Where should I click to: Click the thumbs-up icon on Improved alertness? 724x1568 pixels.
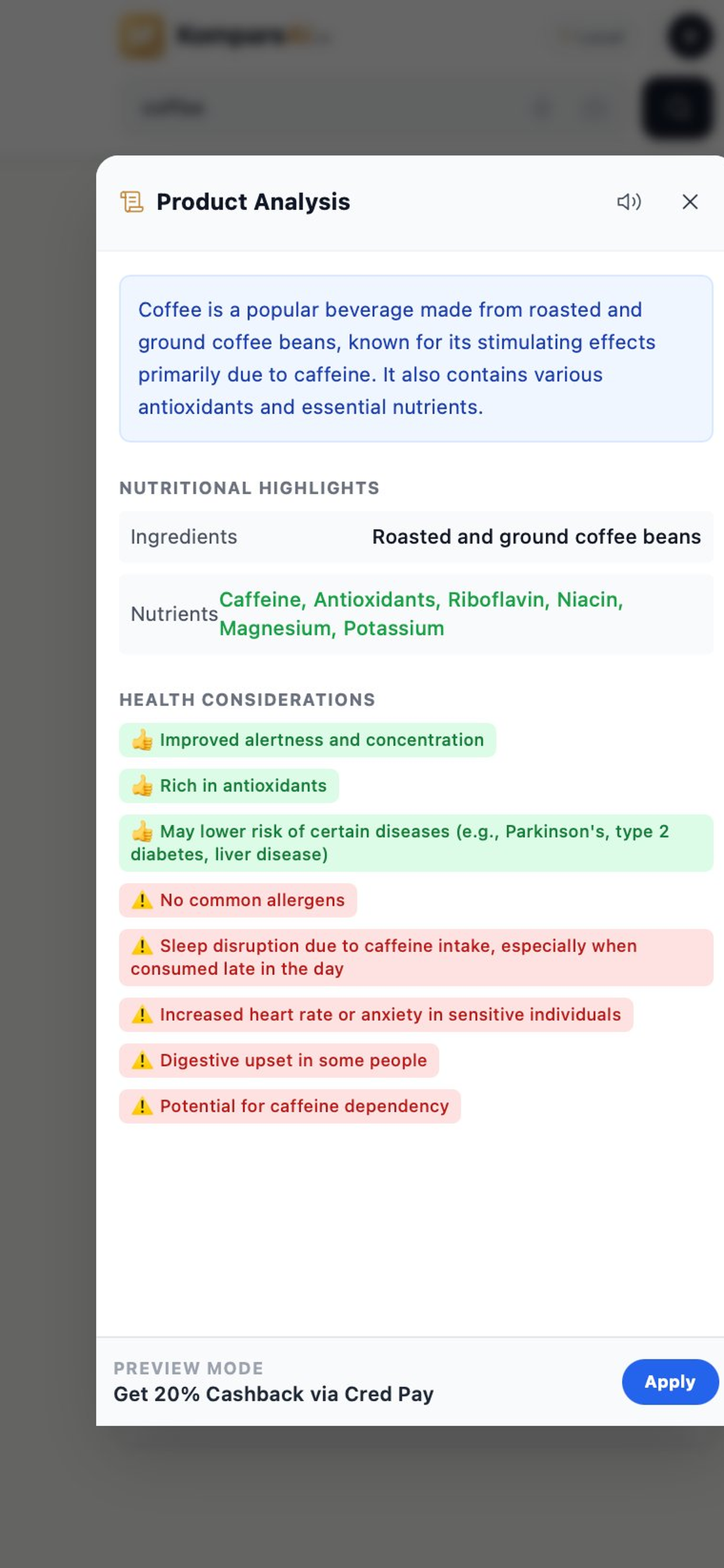coord(142,740)
